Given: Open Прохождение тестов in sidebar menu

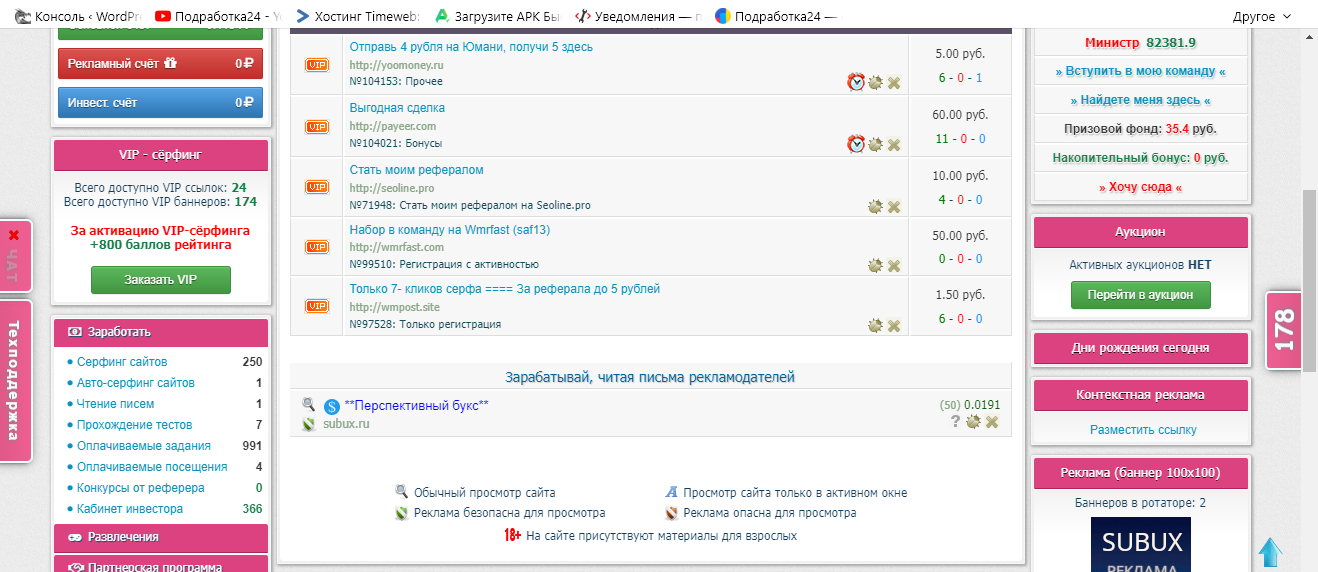Looking at the screenshot, I should (134, 425).
